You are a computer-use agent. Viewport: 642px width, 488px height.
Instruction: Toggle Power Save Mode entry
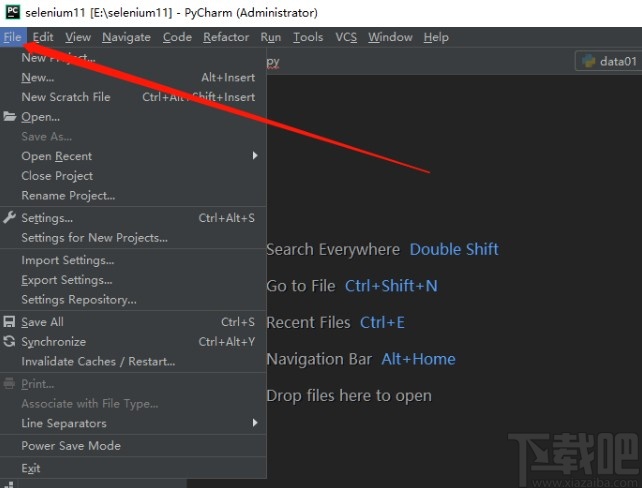[x=133, y=445]
